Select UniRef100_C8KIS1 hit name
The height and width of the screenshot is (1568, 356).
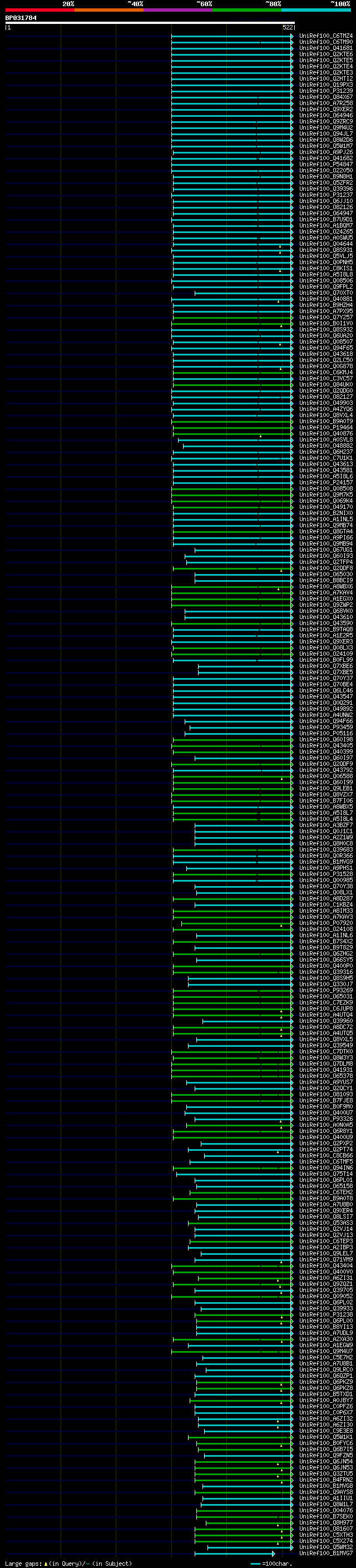325,269
